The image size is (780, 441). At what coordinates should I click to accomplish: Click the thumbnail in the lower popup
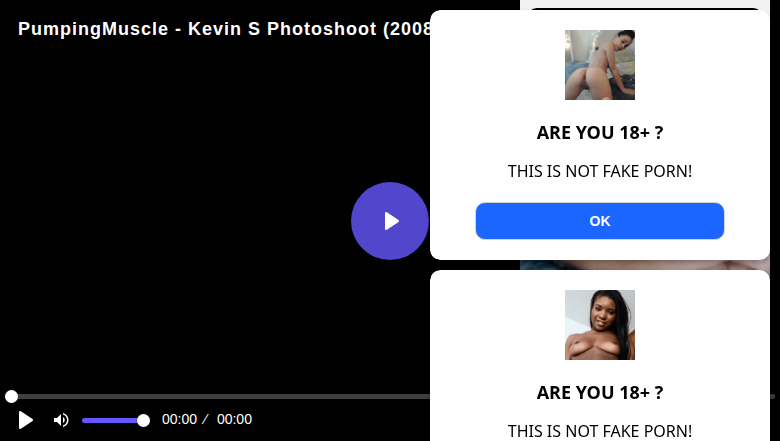click(599, 325)
